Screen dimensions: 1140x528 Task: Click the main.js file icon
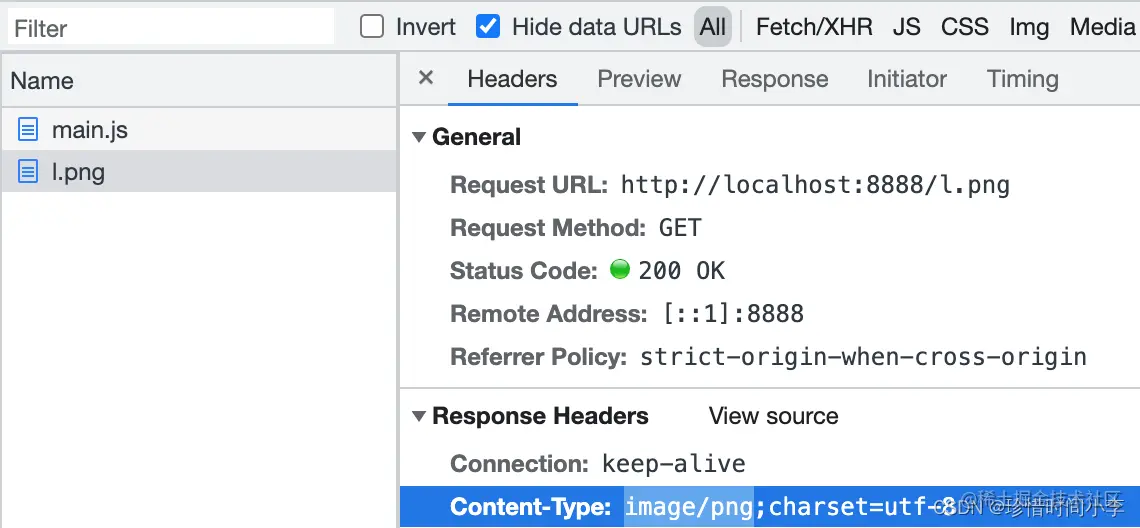click(29, 130)
